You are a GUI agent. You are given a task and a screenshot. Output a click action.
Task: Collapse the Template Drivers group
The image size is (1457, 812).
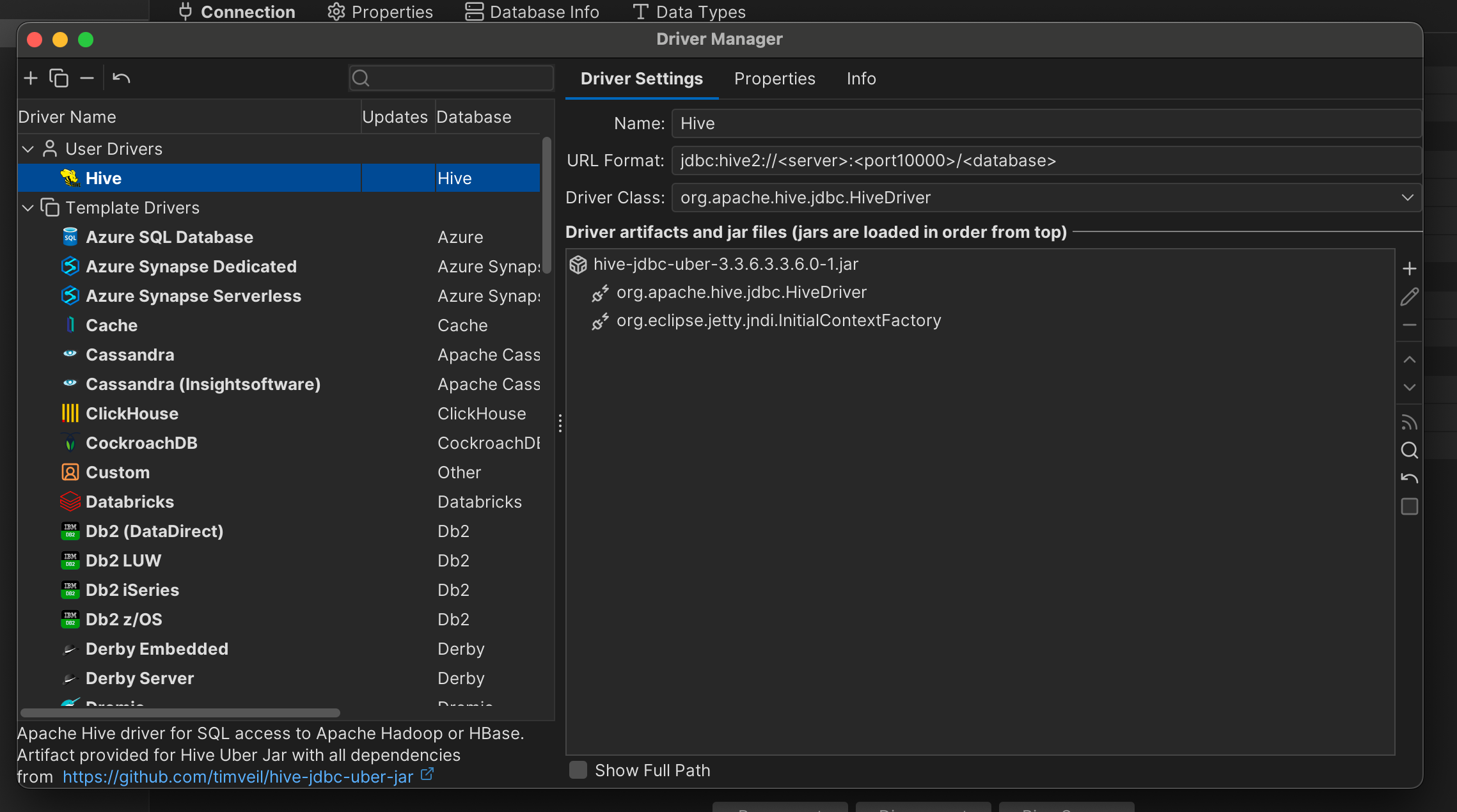28,207
